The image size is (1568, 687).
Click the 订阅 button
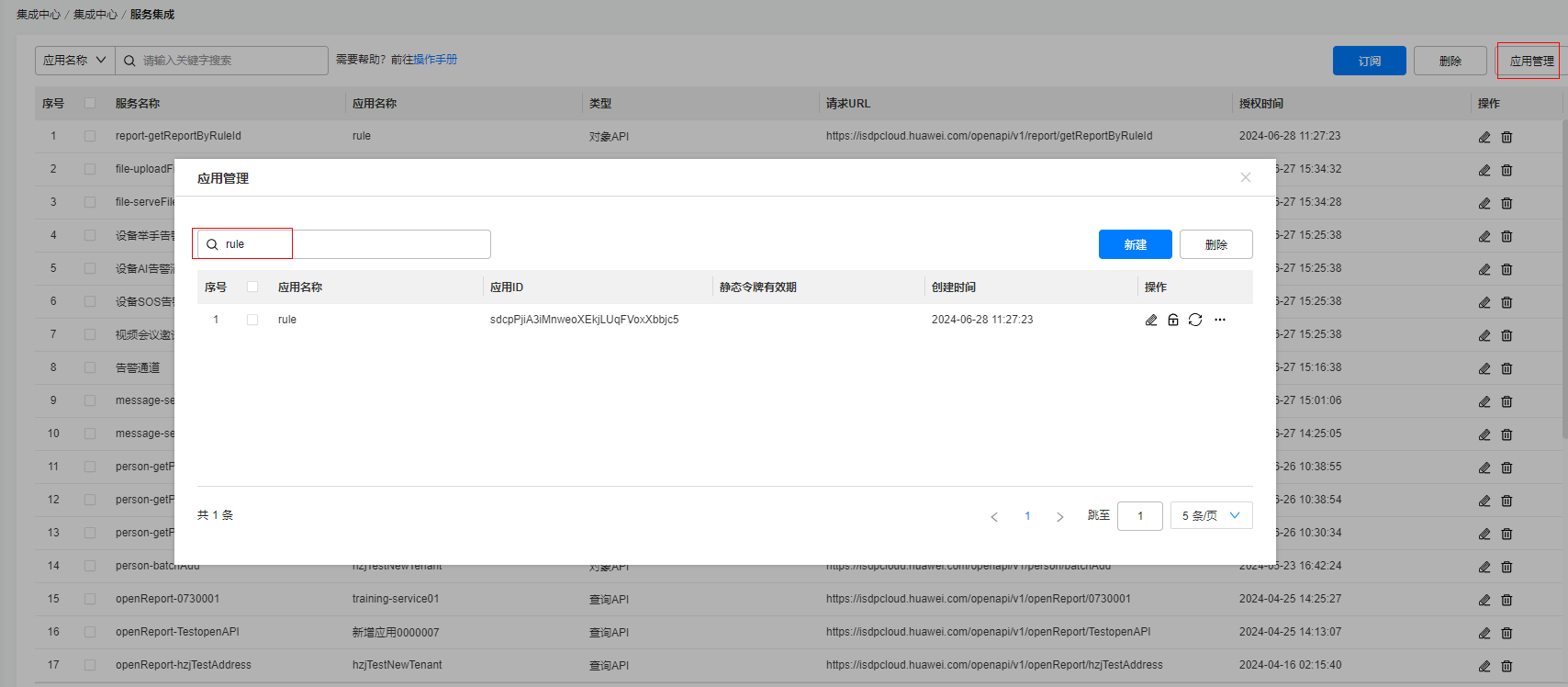(1370, 61)
